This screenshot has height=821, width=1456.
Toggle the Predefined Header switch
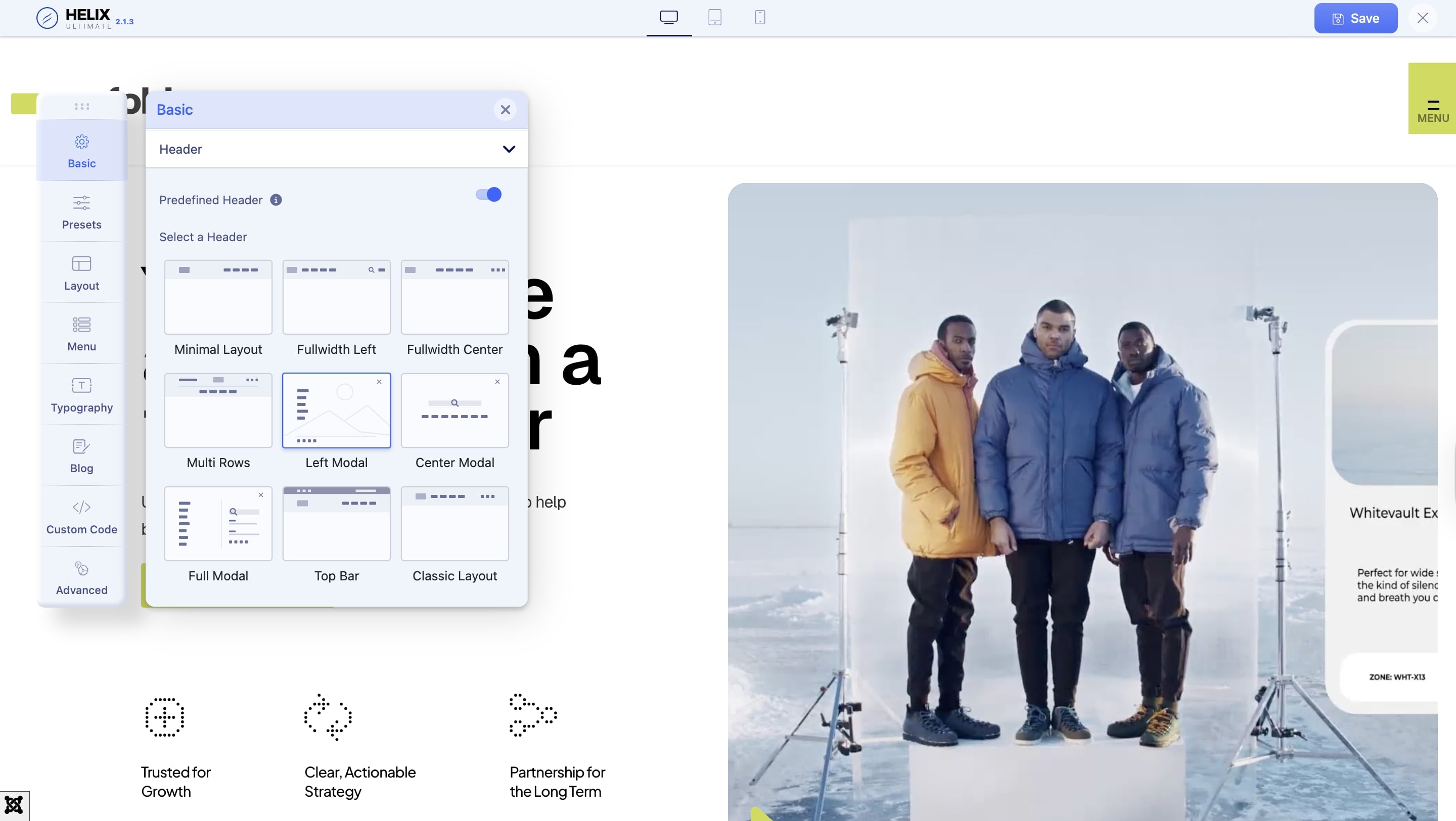488,195
